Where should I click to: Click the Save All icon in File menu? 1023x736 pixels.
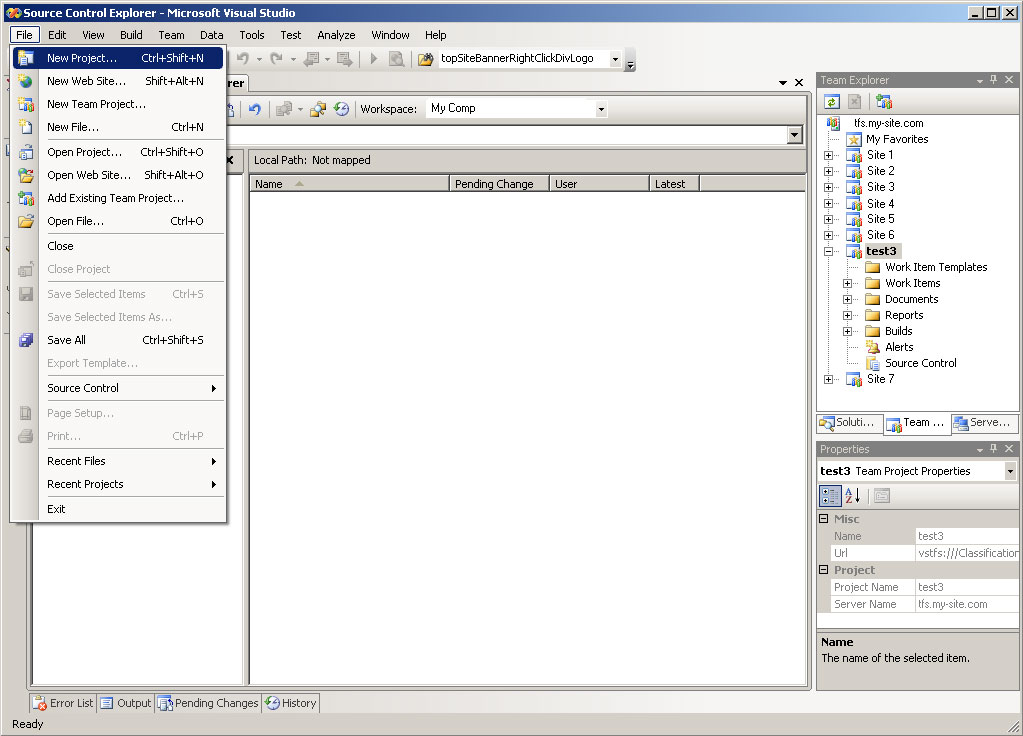pyautogui.click(x=25, y=340)
